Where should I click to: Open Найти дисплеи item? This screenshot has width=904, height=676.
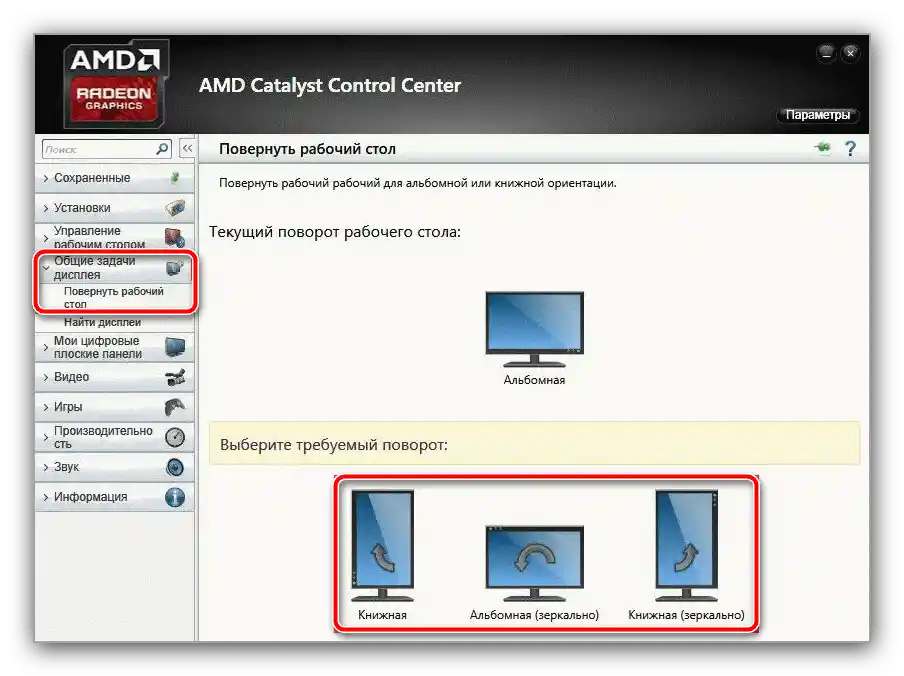102,322
